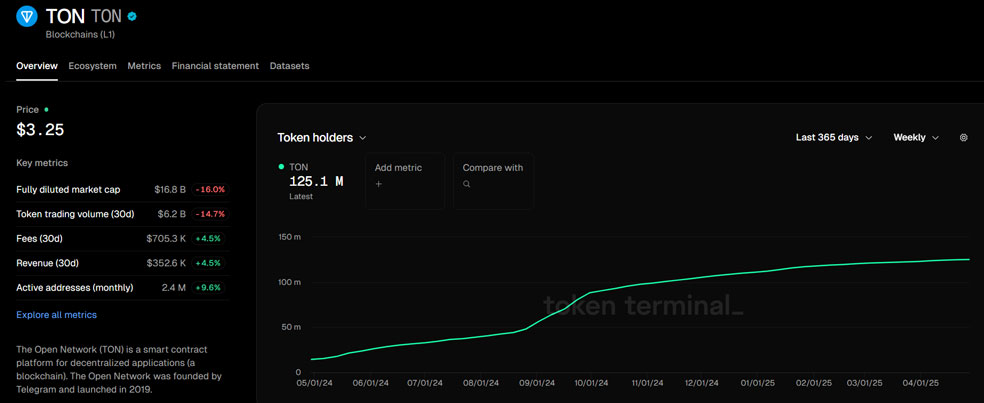Click the Add metric box
Image resolution: width=984 pixels, height=403 pixels.
405,181
